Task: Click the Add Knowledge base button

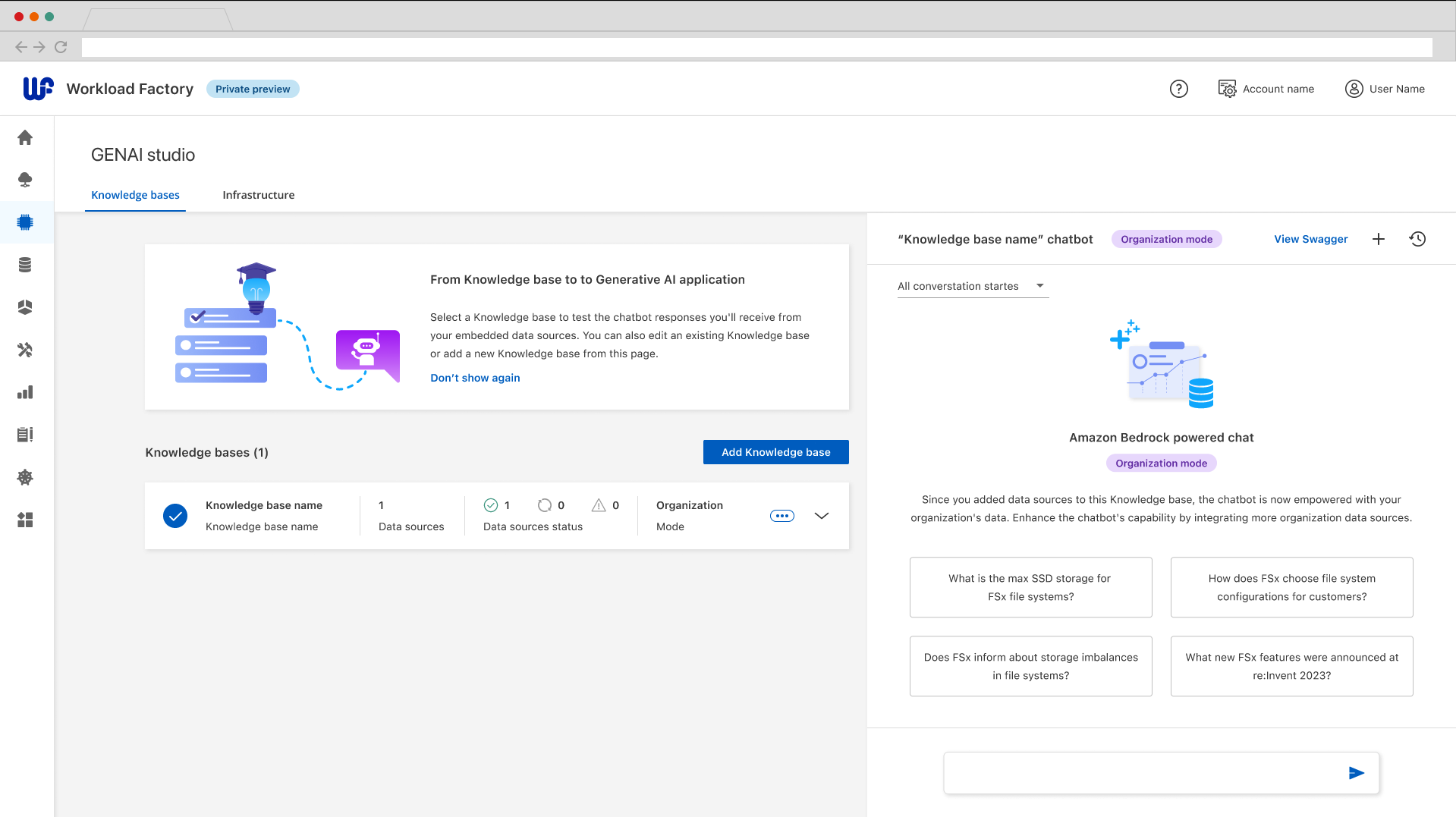Action: click(775, 452)
